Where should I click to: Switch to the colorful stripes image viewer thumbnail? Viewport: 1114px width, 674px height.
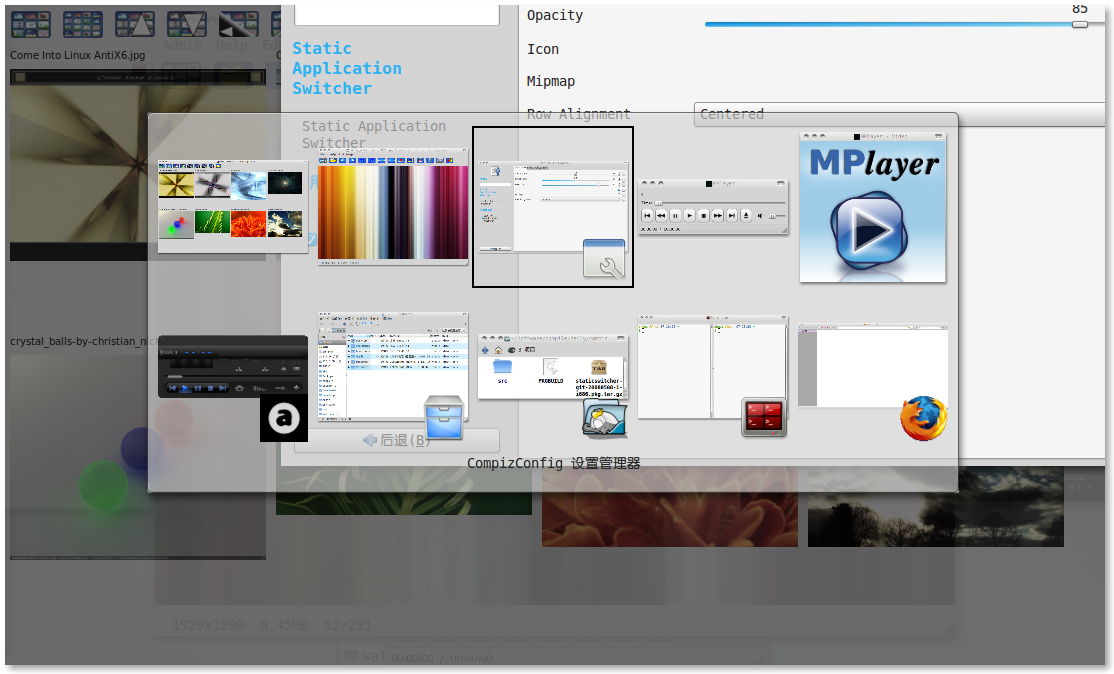tap(393, 207)
